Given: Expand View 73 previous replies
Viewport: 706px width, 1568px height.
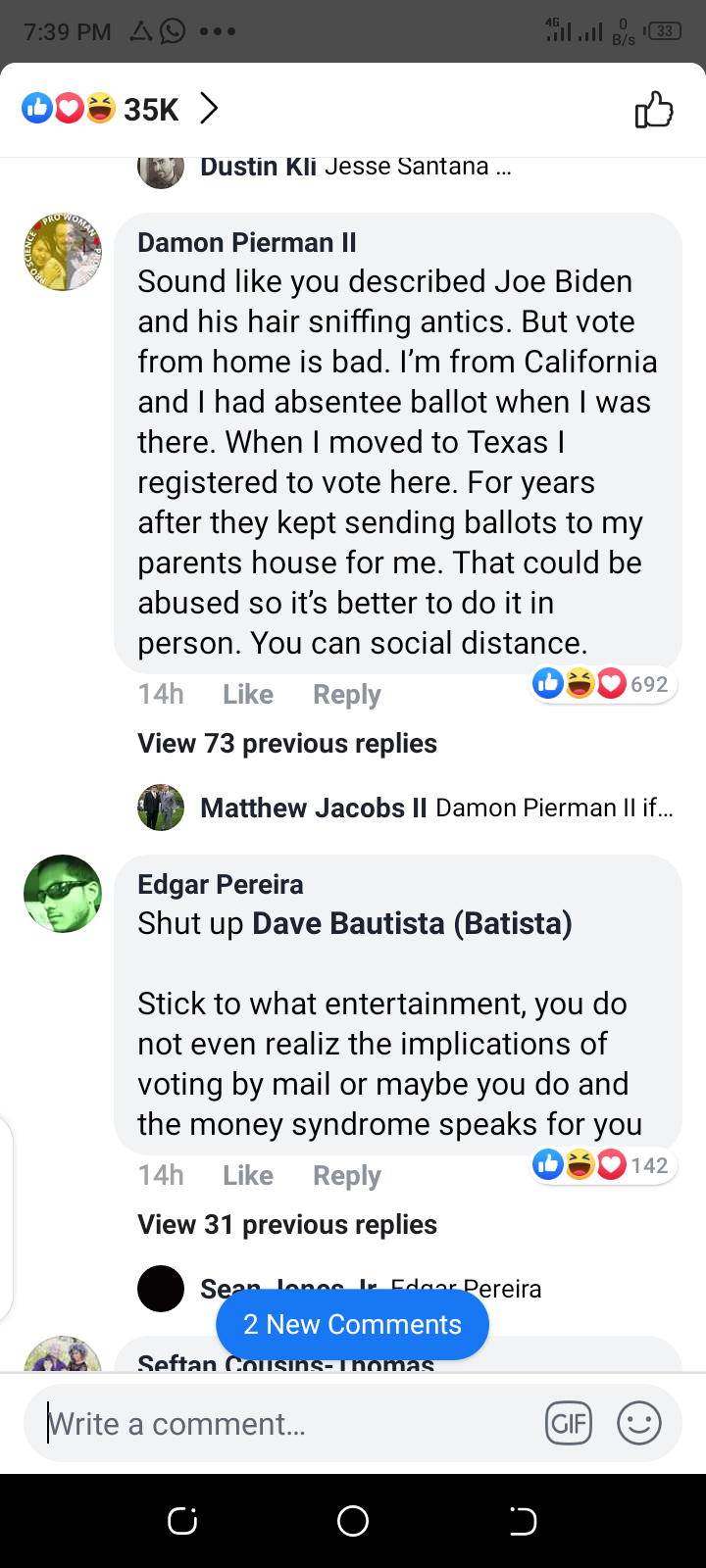Looking at the screenshot, I should pos(287,744).
